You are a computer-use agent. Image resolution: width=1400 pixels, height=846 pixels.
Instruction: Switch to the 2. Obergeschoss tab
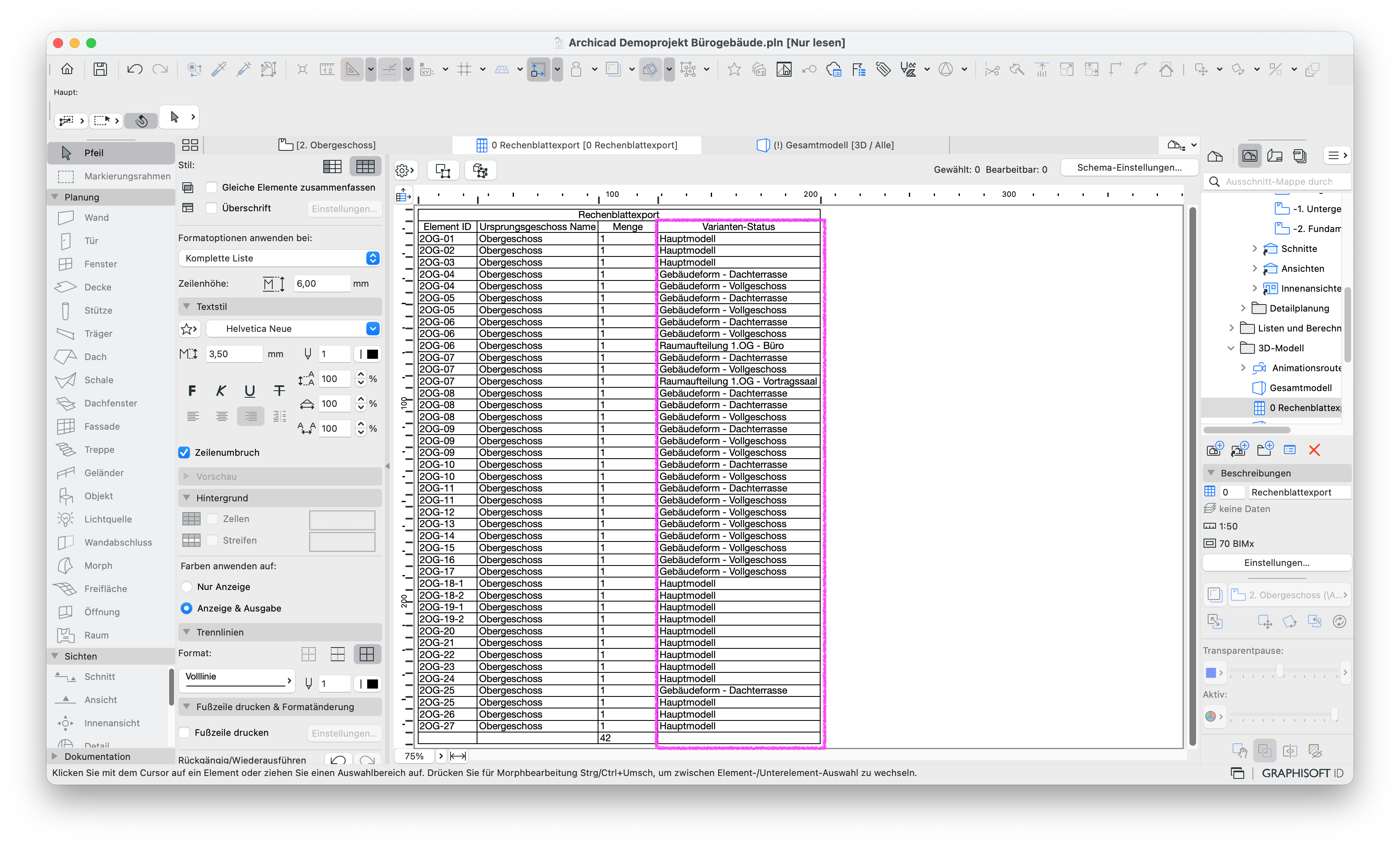click(x=327, y=145)
